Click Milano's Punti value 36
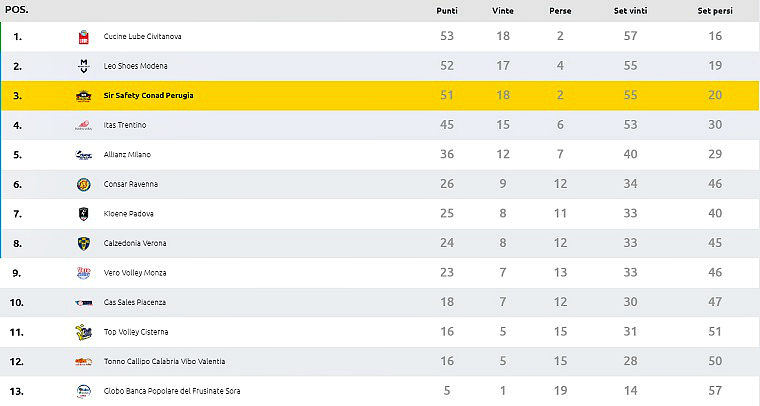 click(447, 154)
